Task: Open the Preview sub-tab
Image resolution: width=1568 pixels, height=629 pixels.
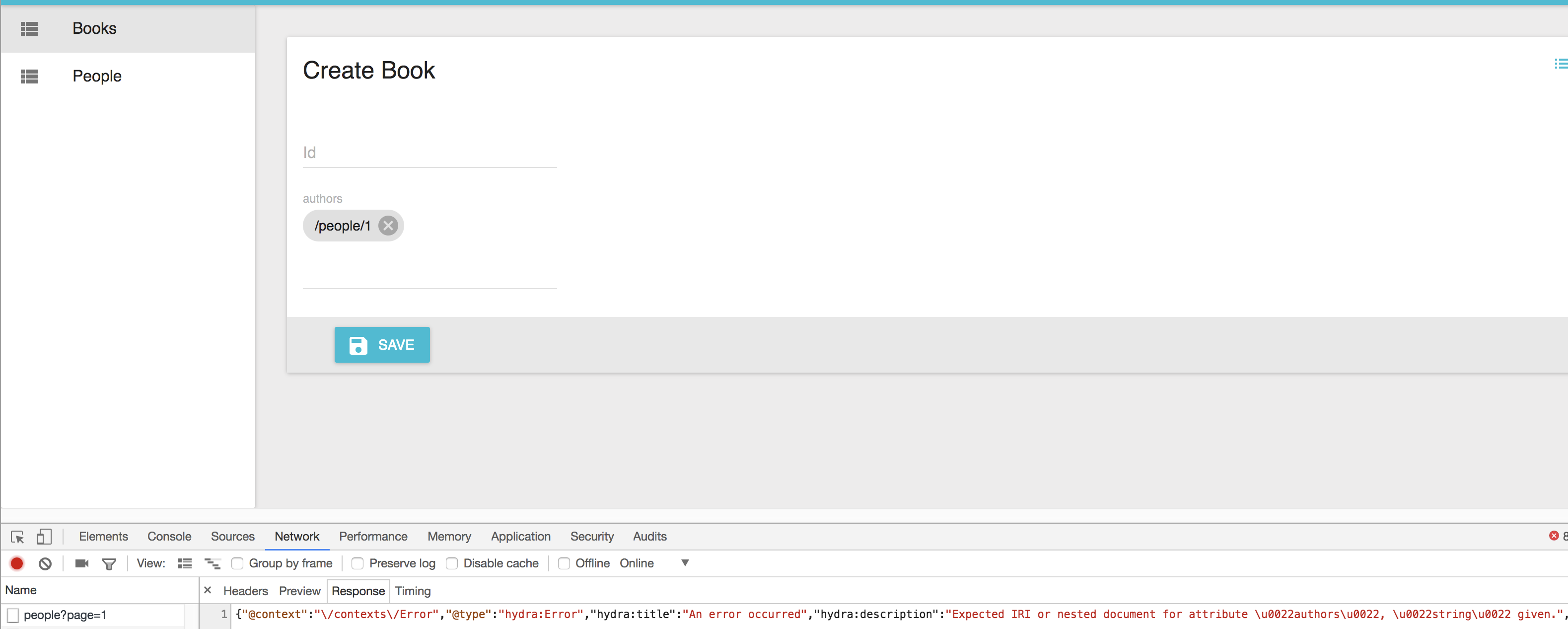Action: point(299,591)
